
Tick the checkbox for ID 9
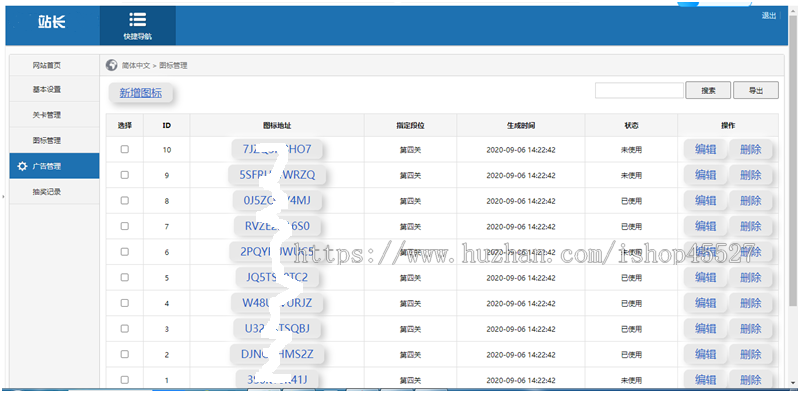click(124, 175)
